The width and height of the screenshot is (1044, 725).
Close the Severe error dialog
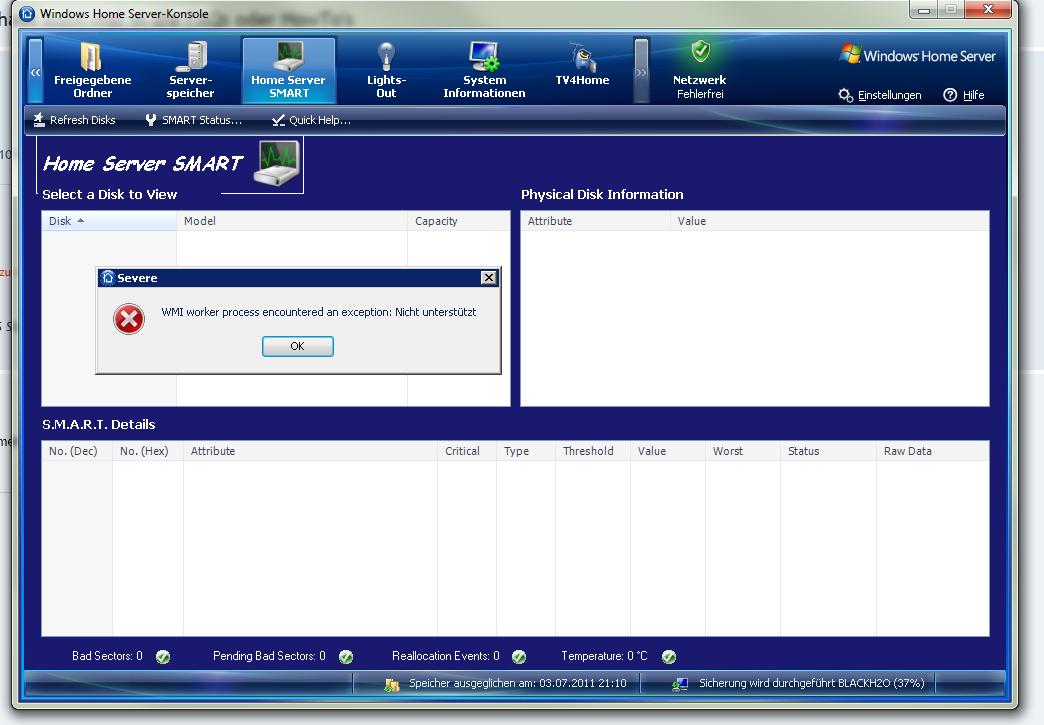[489, 278]
